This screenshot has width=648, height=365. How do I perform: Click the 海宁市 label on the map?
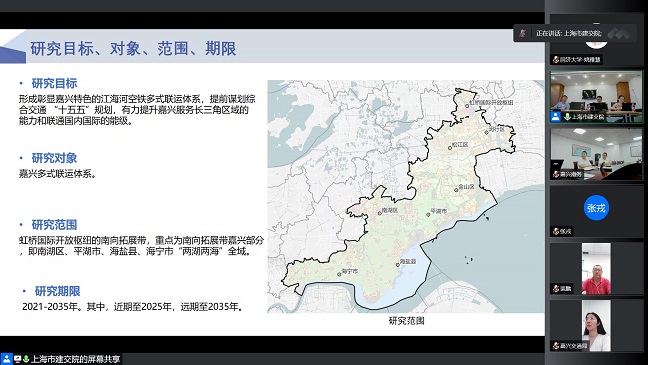(x=350, y=272)
